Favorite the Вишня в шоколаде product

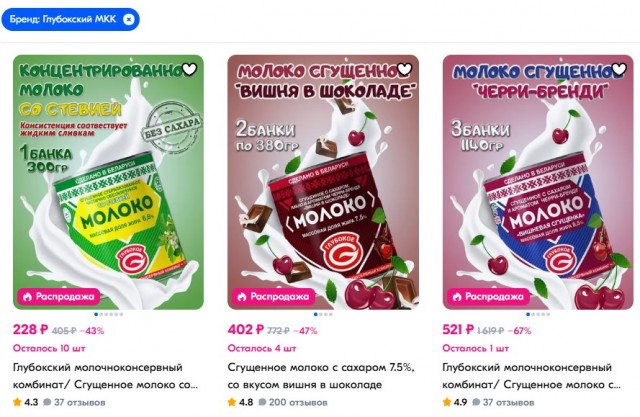(x=404, y=70)
